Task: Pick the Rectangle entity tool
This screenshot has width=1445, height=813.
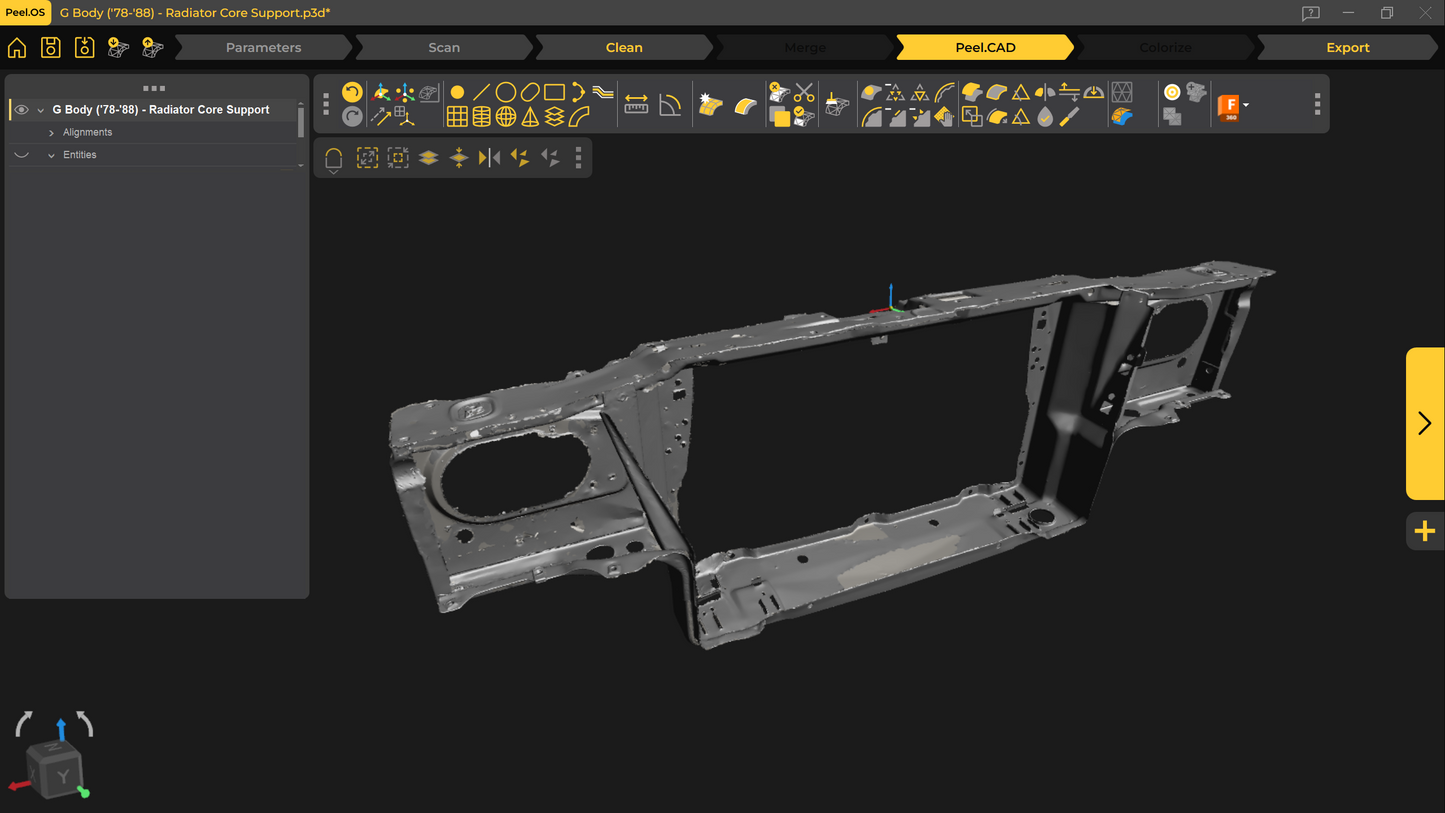Action: (x=554, y=92)
